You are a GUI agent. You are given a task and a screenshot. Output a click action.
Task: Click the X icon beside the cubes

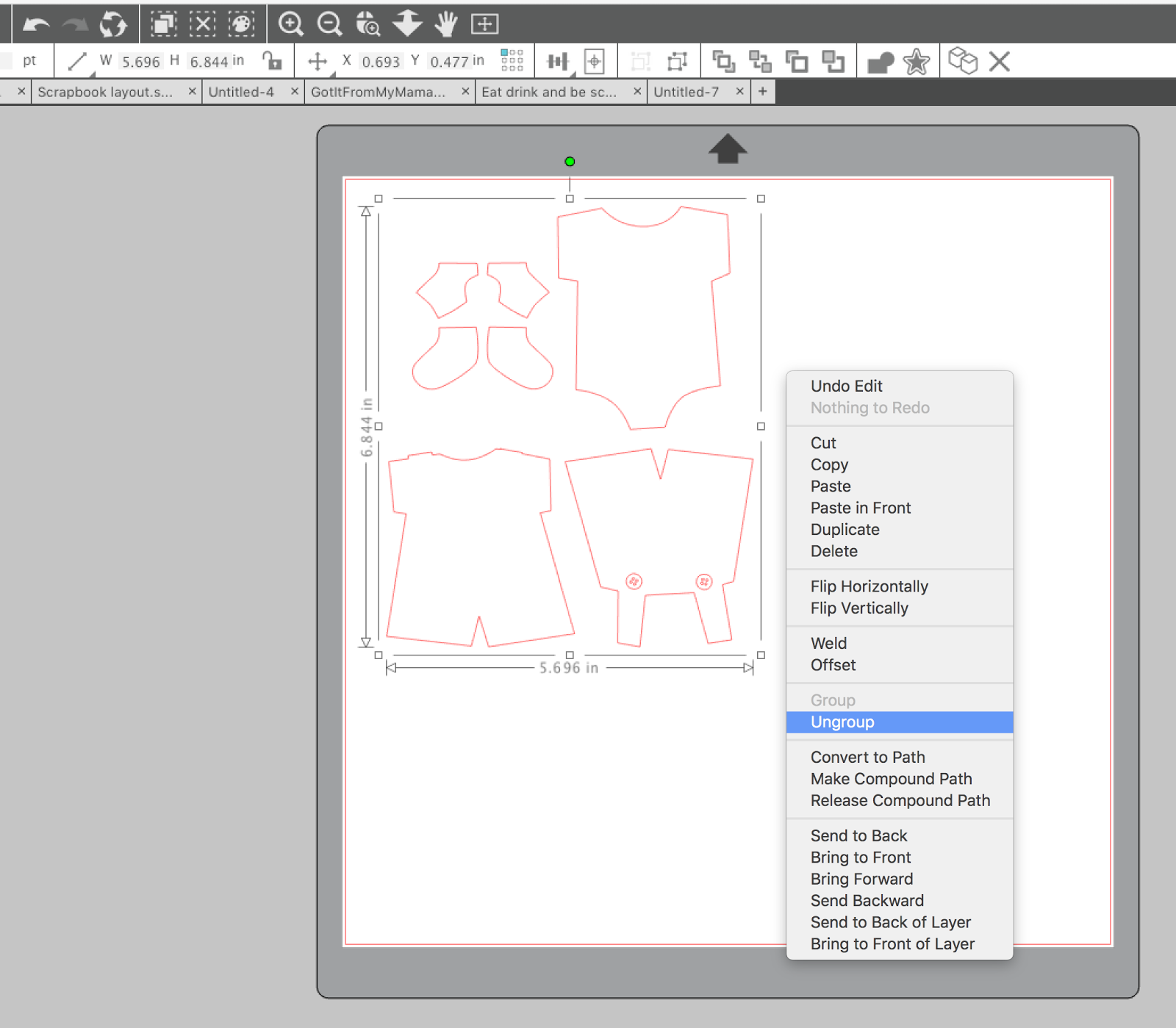(x=1000, y=61)
